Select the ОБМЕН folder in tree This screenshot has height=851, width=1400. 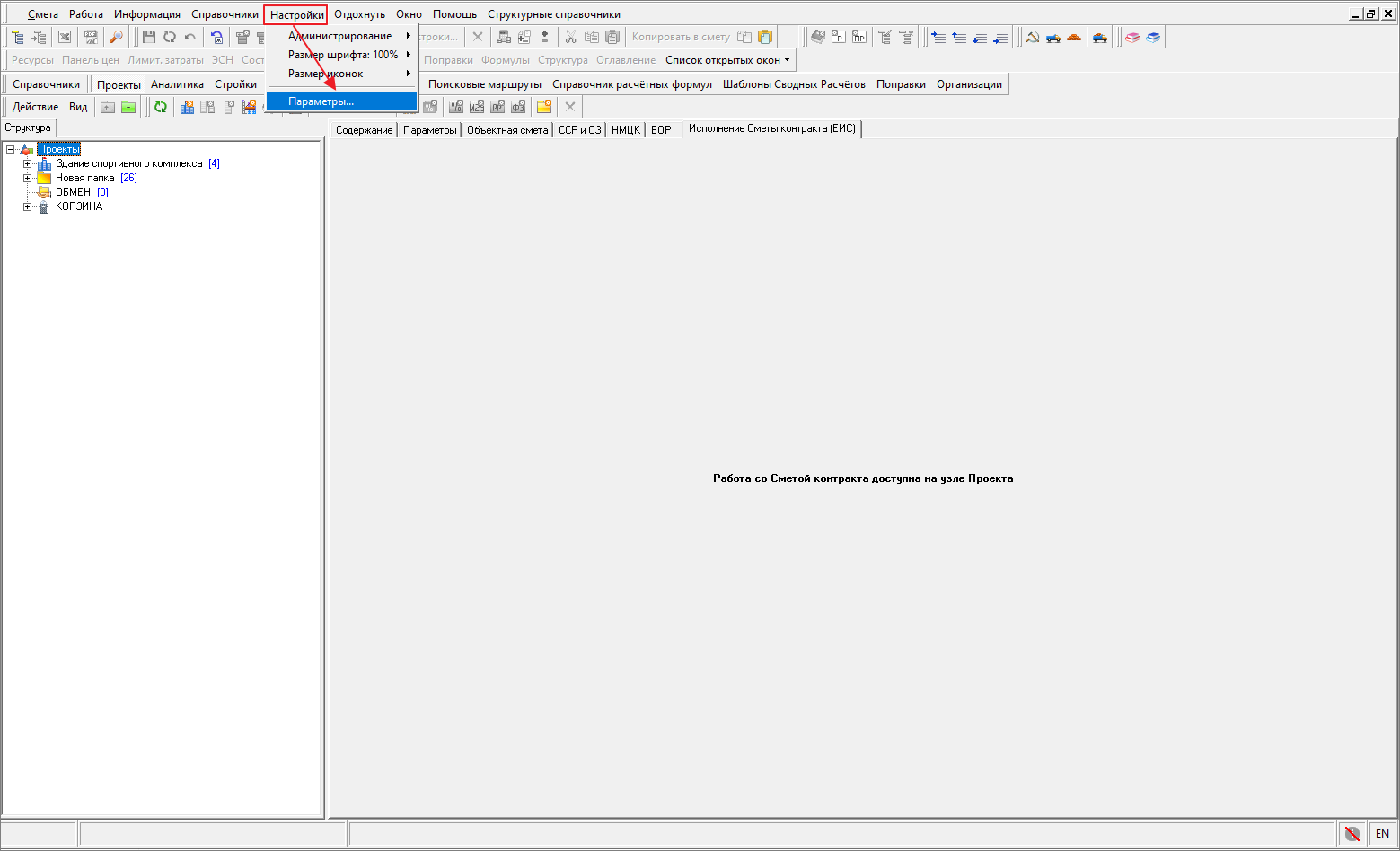[x=73, y=192]
